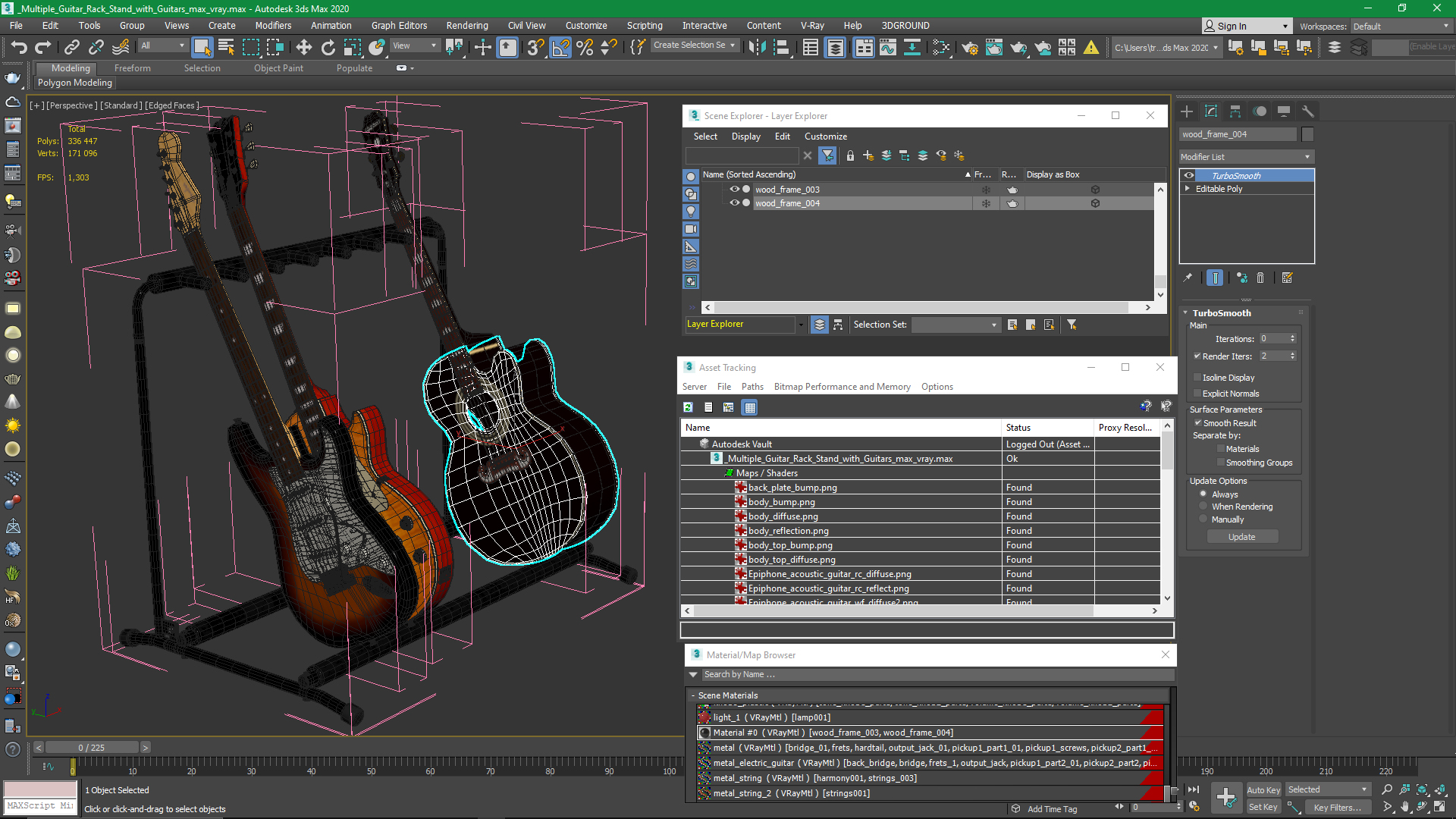This screenshot has height=819, width=1456.
Task: Click the time slider 0 / 225
Action: [x=92, y=748]
